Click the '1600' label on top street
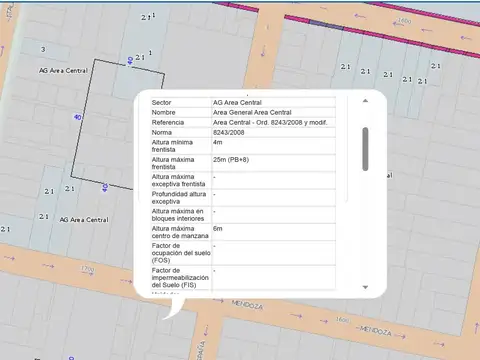The height and width of the screenshot is (360, 480). tap(404, 21)
